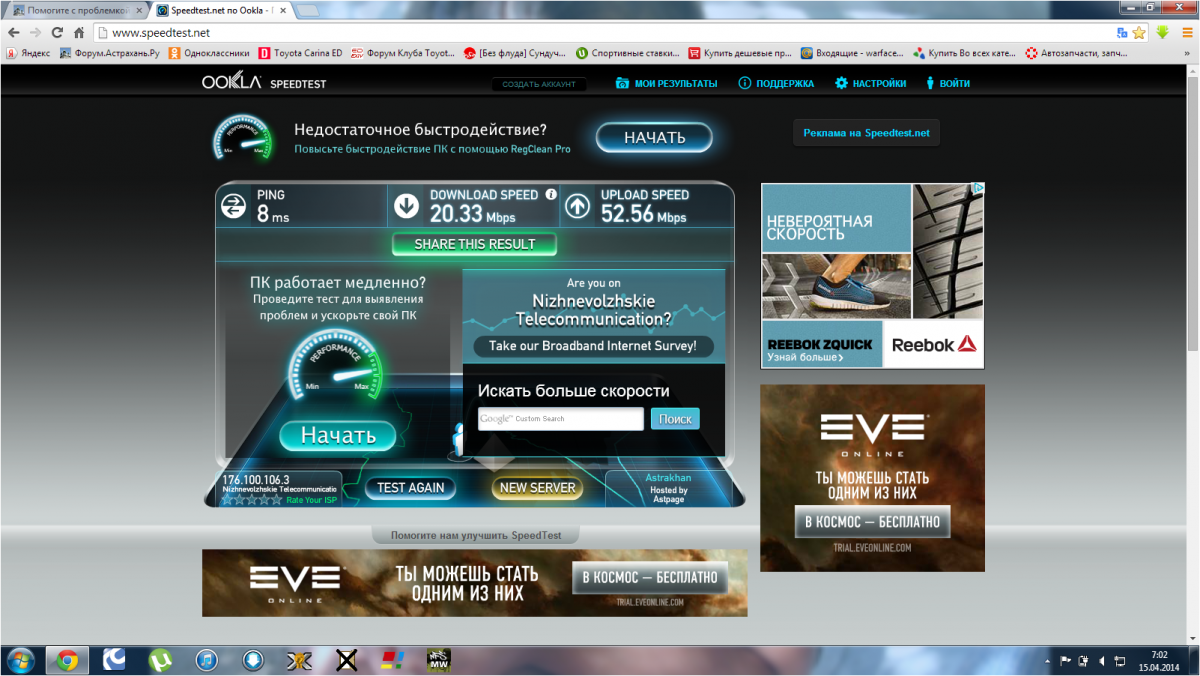The width and height of the screenshot is (1200, 676).
Task: Click the info icon next to Download Speed
Action: point(551,195)
